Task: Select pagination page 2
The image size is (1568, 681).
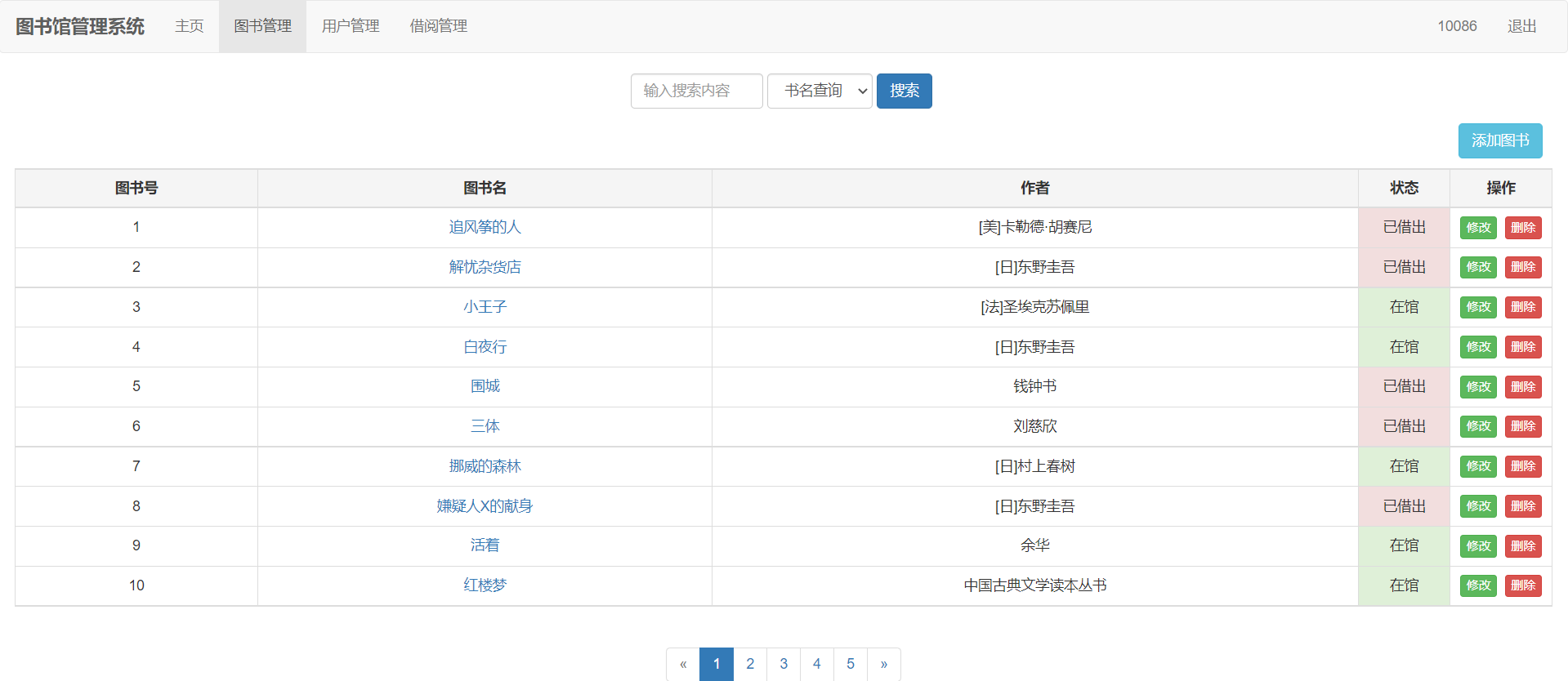Action: click(750, 664)
